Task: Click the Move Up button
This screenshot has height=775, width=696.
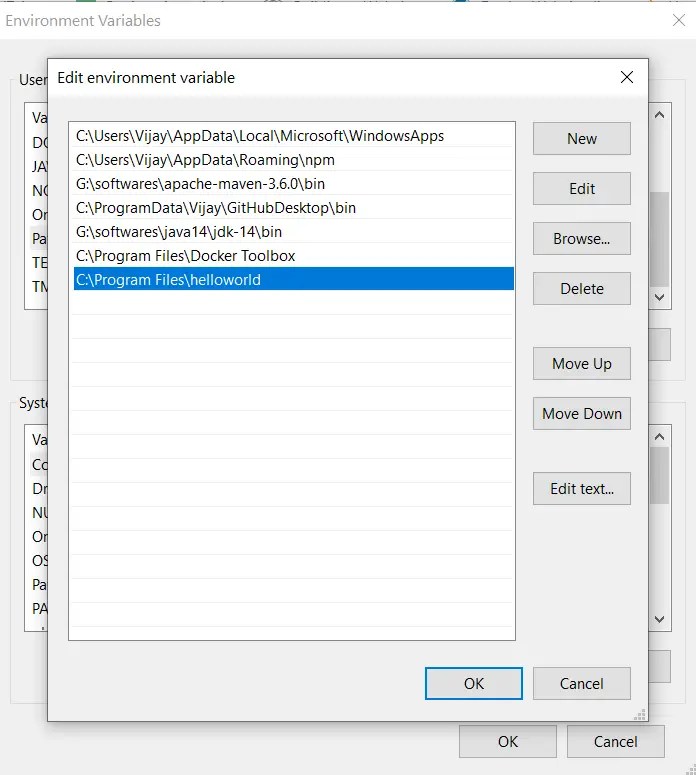Action: [581, 364]
